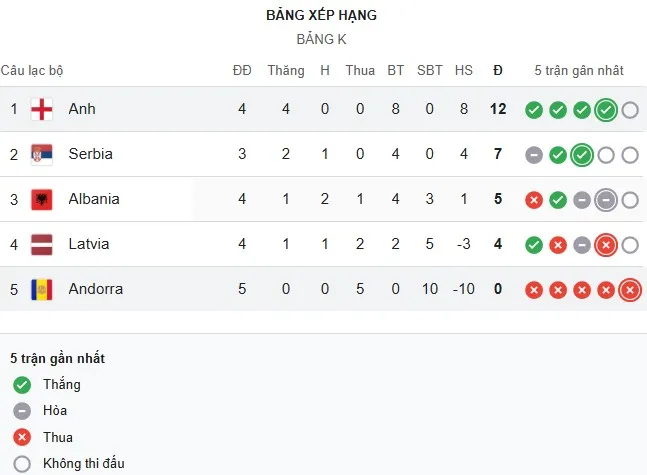Screen dimensions: 647x475
Task: Select the Andorra team name
Action: pos(96,289)
